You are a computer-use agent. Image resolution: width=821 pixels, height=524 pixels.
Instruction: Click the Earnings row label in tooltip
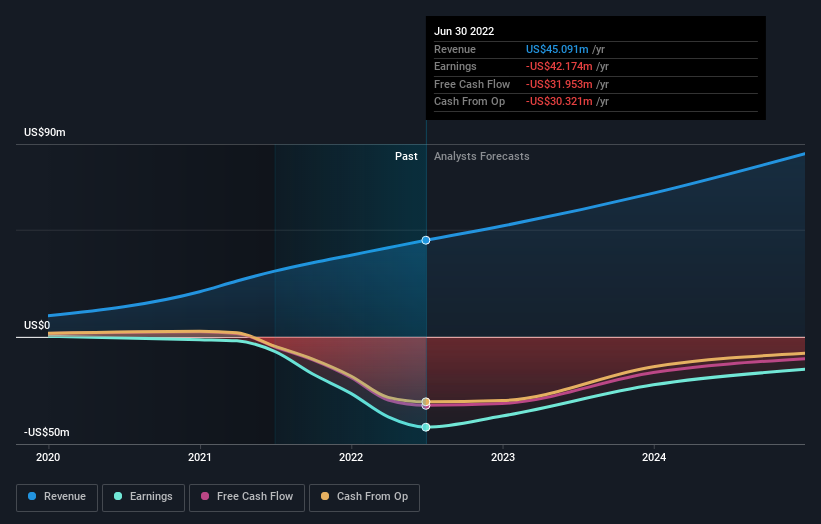[x=455, y=66]
